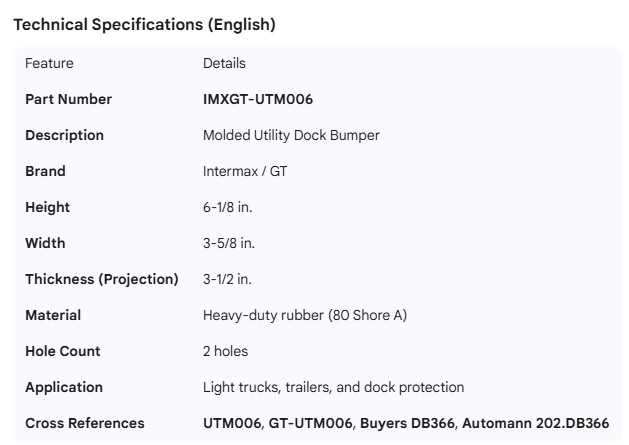This screenshot has width=629, height=445.
Task: Click the Hole Count row label
Action: click(62, 351)
